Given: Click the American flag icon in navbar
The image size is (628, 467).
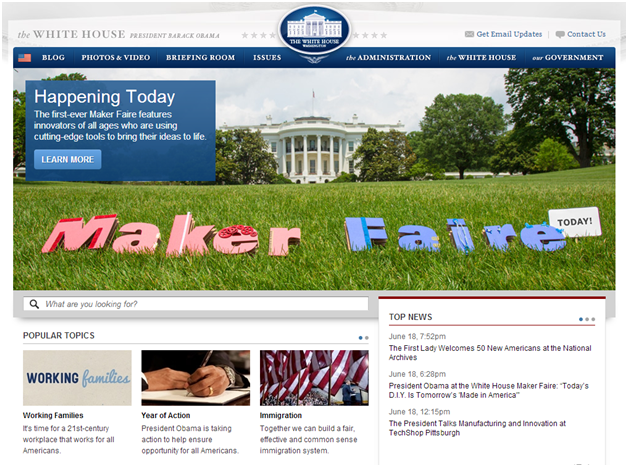Looking at the screenshot, I should tap(24, 58).
